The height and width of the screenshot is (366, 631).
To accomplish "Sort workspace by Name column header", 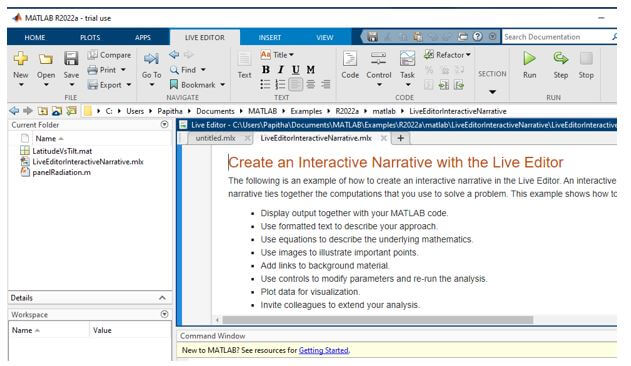I will (49, 330).
